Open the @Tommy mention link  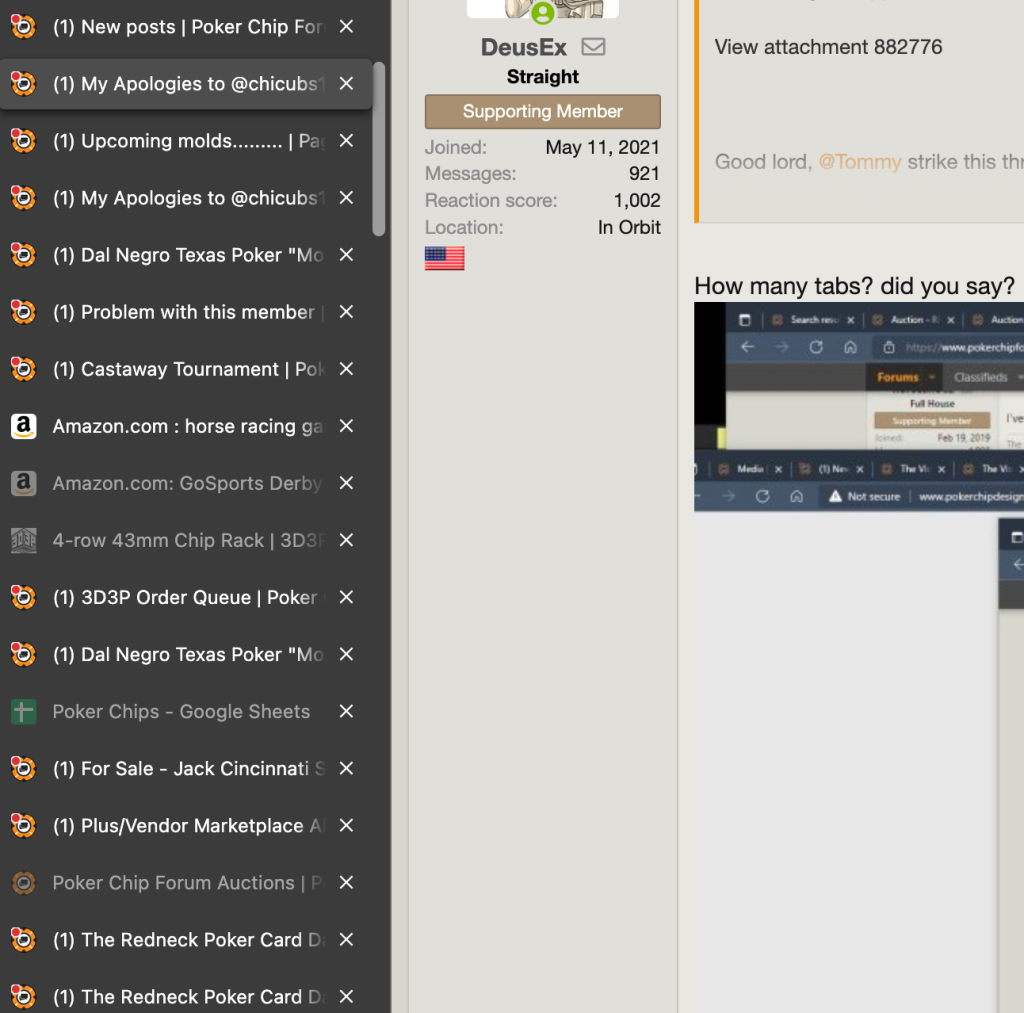tap(859, 162)
